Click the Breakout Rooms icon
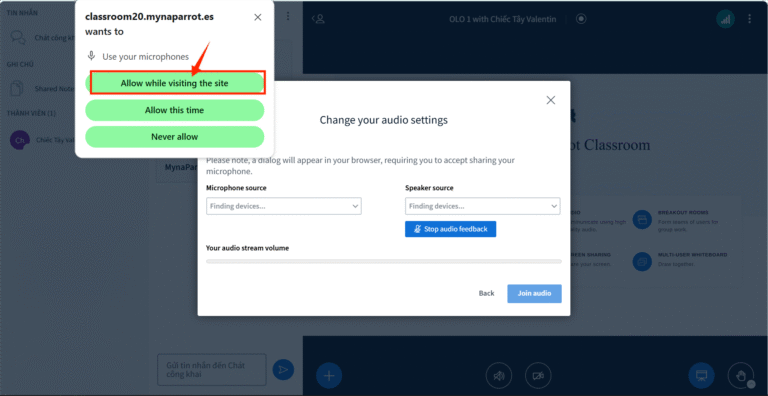Screen dimensions: 768x396 click(x=642, y=219)
